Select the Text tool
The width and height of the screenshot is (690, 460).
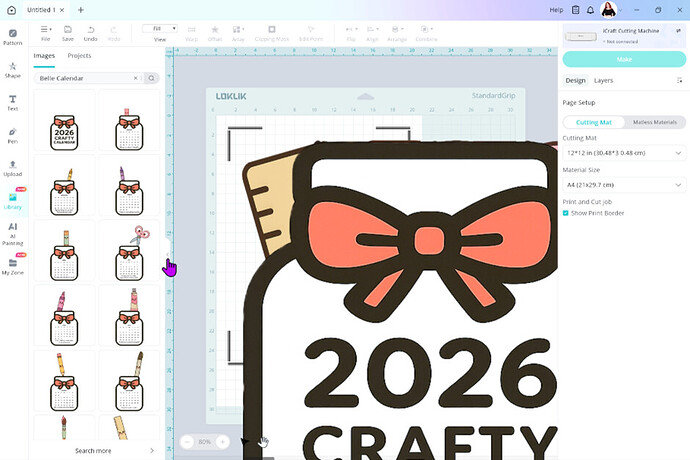[12, 102]
